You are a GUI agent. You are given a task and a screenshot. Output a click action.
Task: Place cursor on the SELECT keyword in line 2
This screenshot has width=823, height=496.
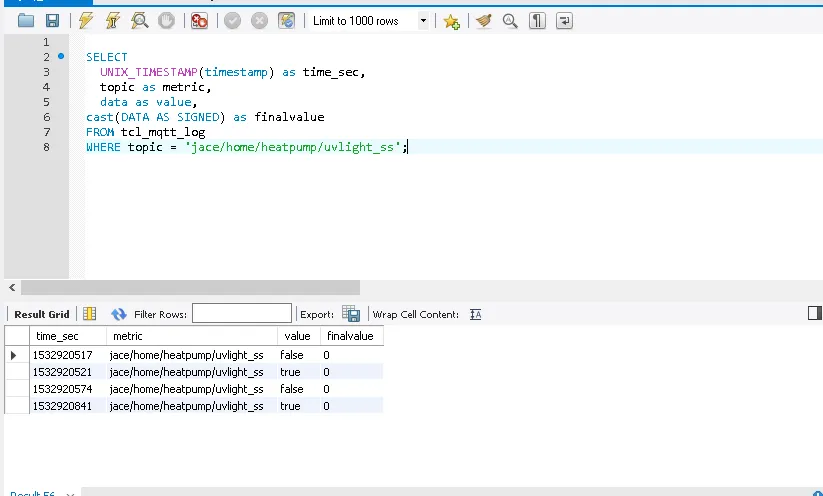[x=107, y=57]
